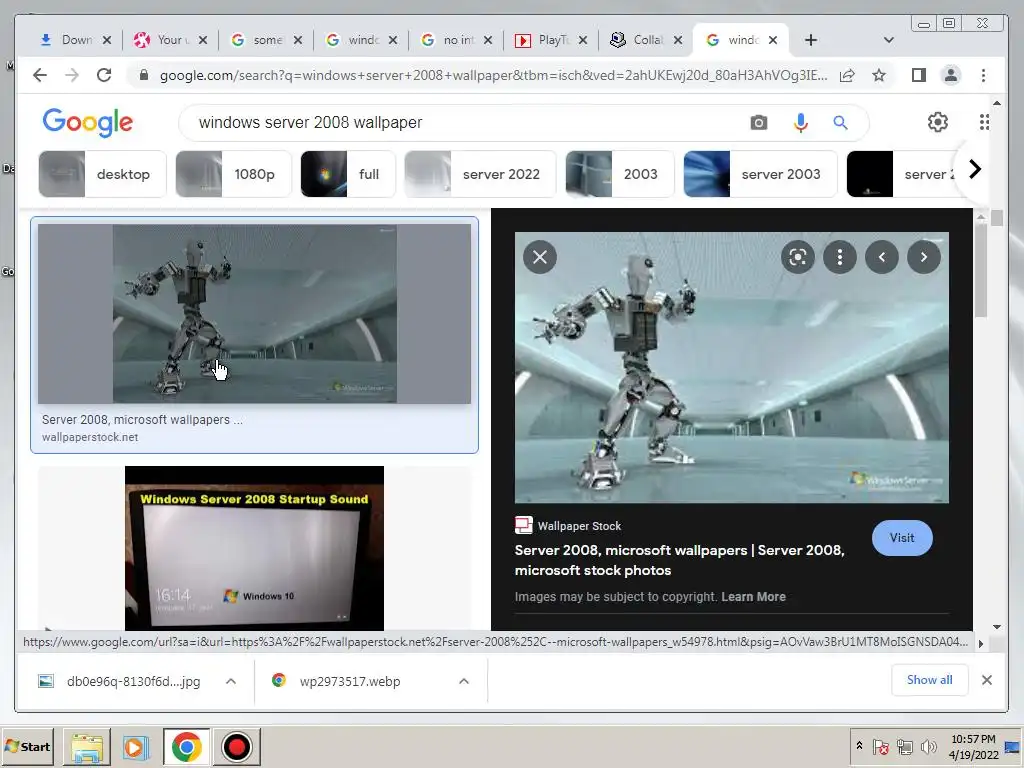Open the Windows Start menu
Viewport: 1024px width, 768px height.
28,746
